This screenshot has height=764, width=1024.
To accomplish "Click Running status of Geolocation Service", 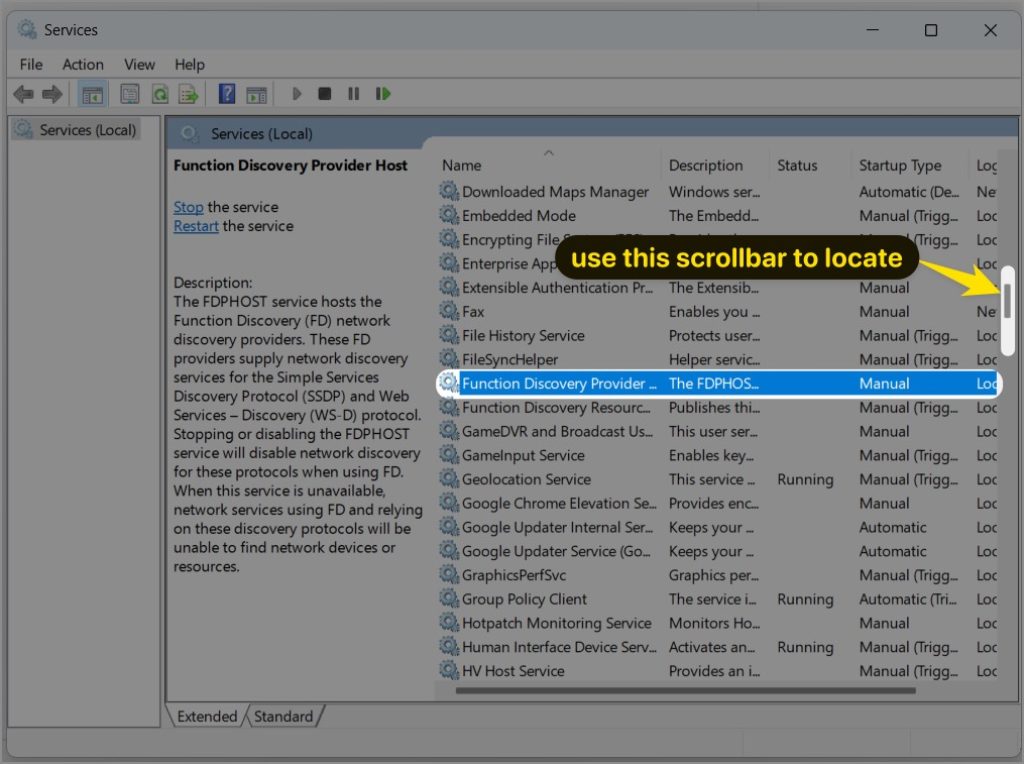I will tap(805, 479).
